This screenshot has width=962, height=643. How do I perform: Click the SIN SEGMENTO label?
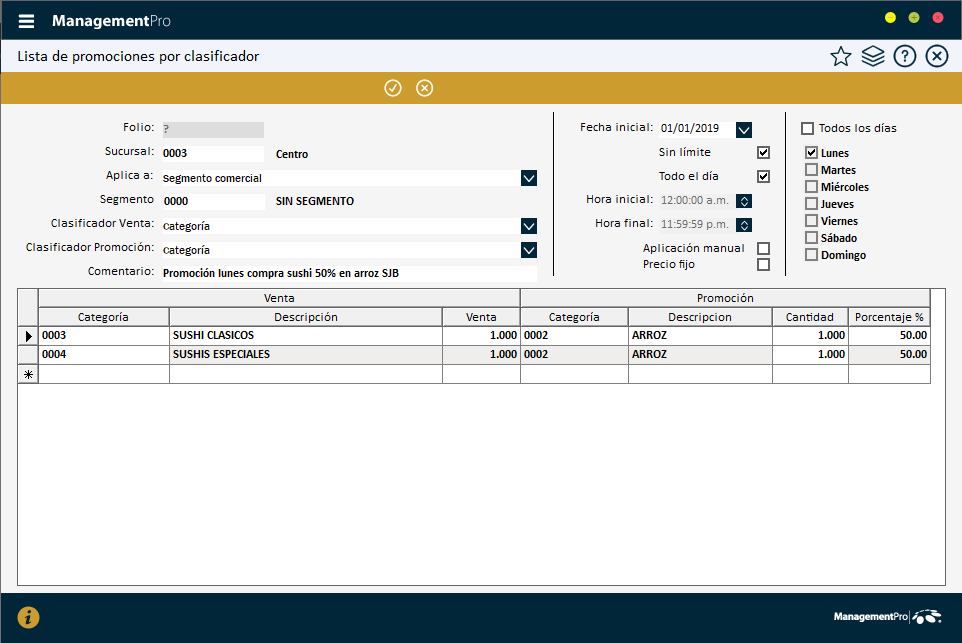click(x=315, y=201)
